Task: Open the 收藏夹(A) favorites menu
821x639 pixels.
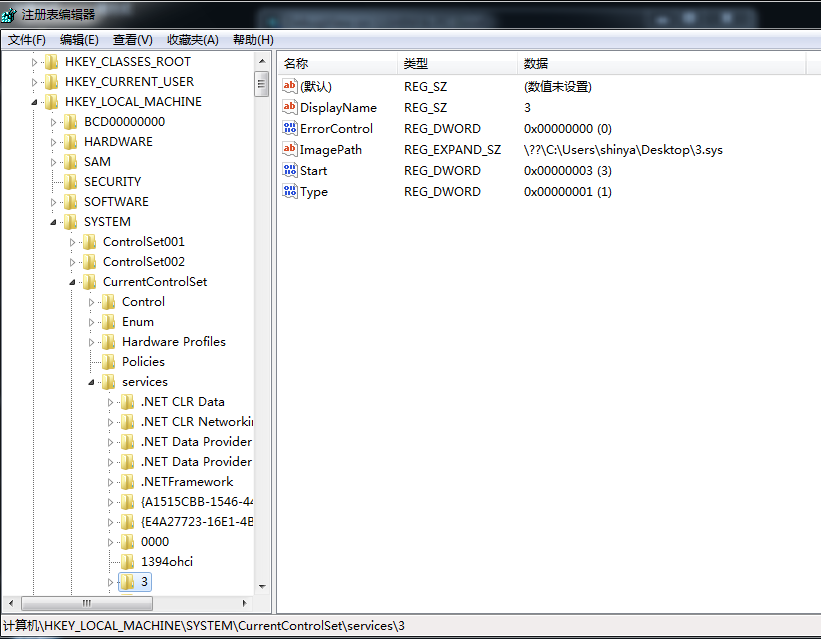Action: coord(192,40)
